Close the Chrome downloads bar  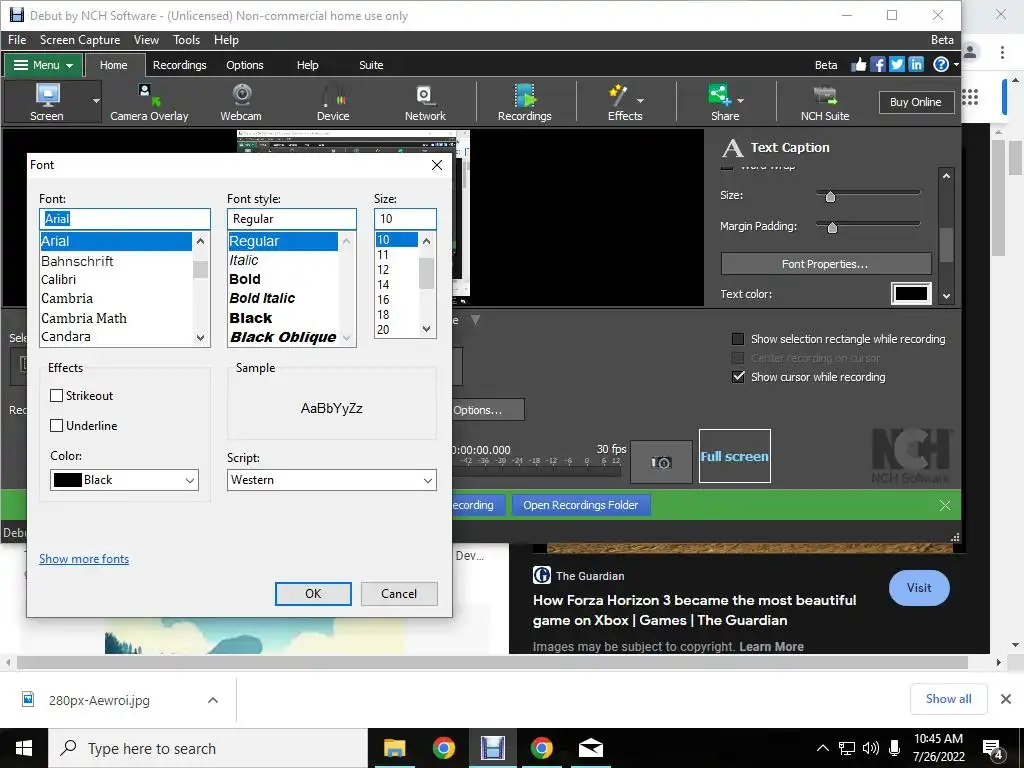pos(1006,699)
